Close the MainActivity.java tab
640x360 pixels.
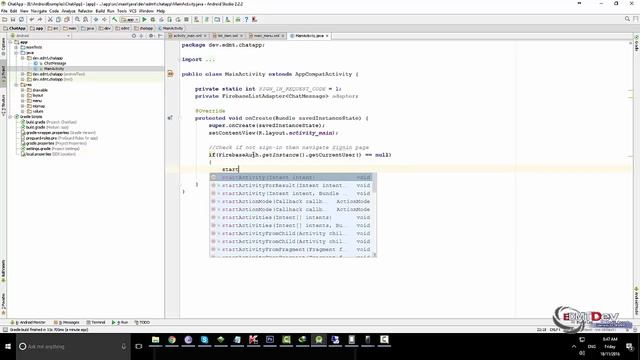[x=327, y=36]
